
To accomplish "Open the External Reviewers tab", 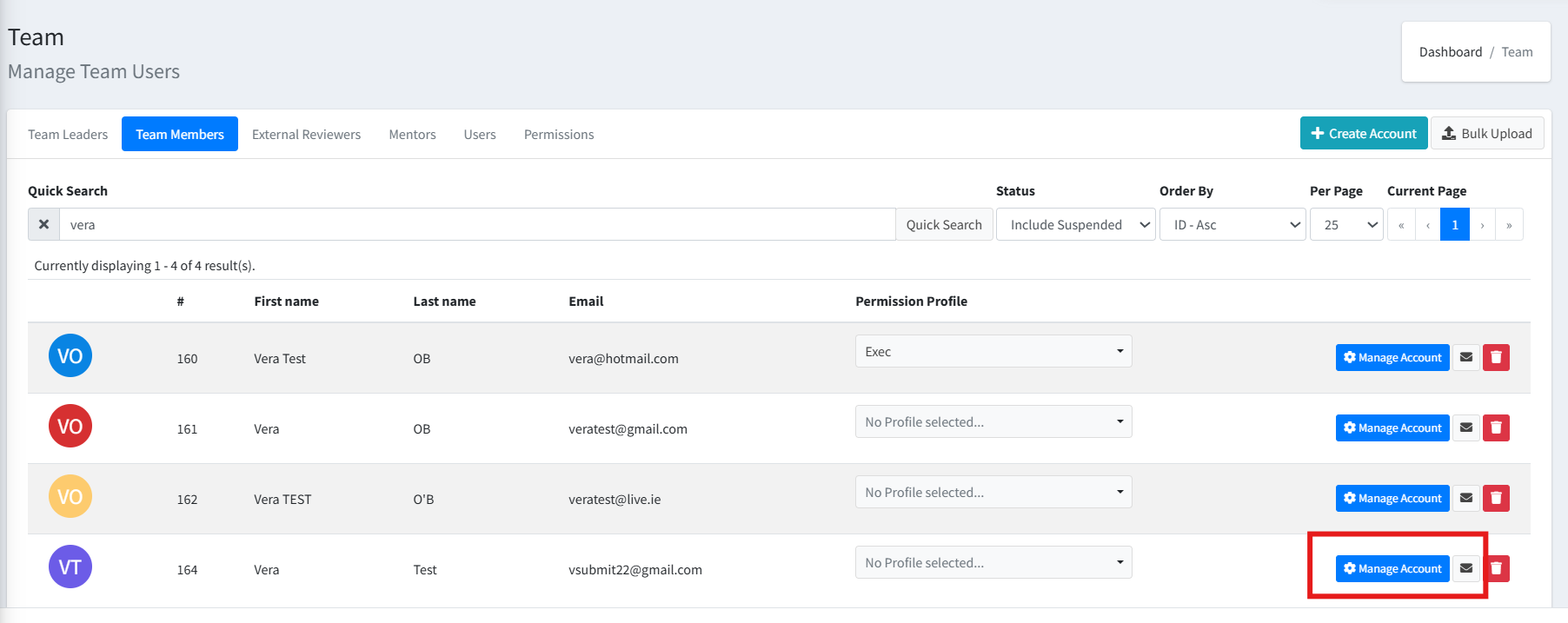I will tap(306, 135).
